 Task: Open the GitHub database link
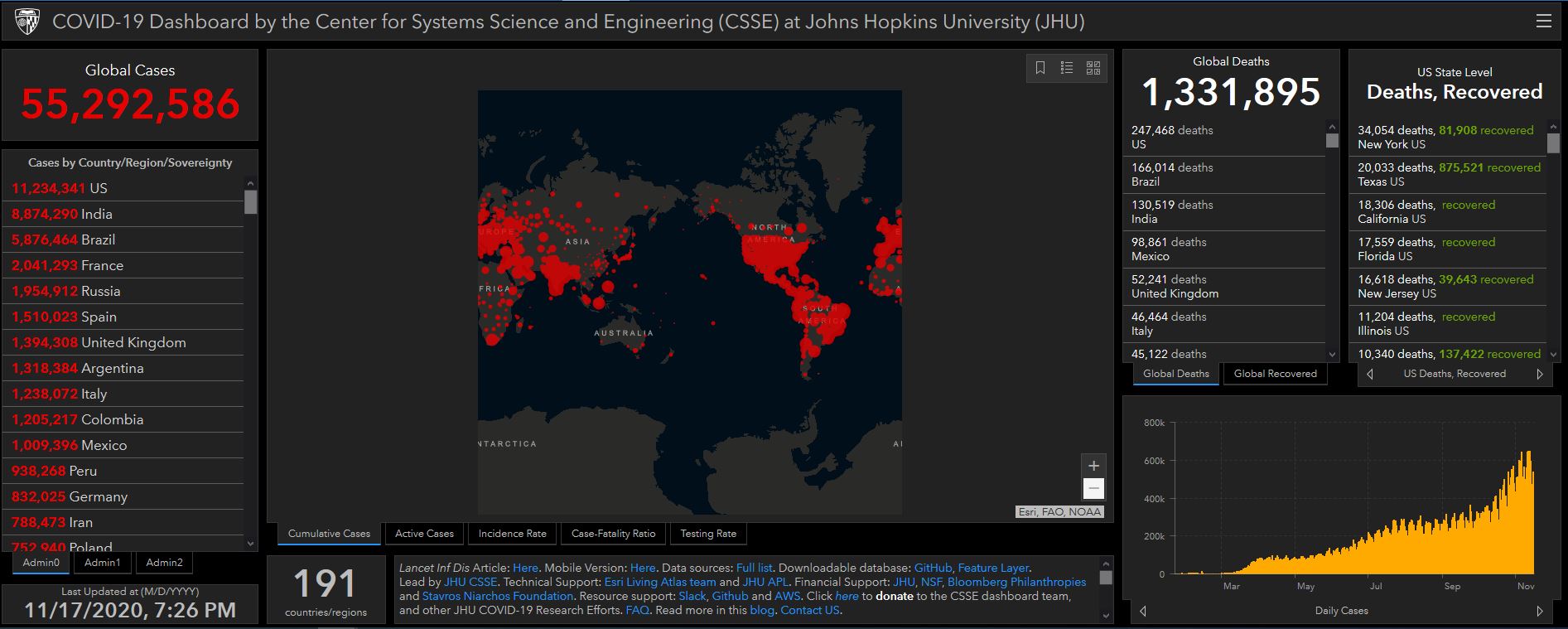(x=933, y=568)
